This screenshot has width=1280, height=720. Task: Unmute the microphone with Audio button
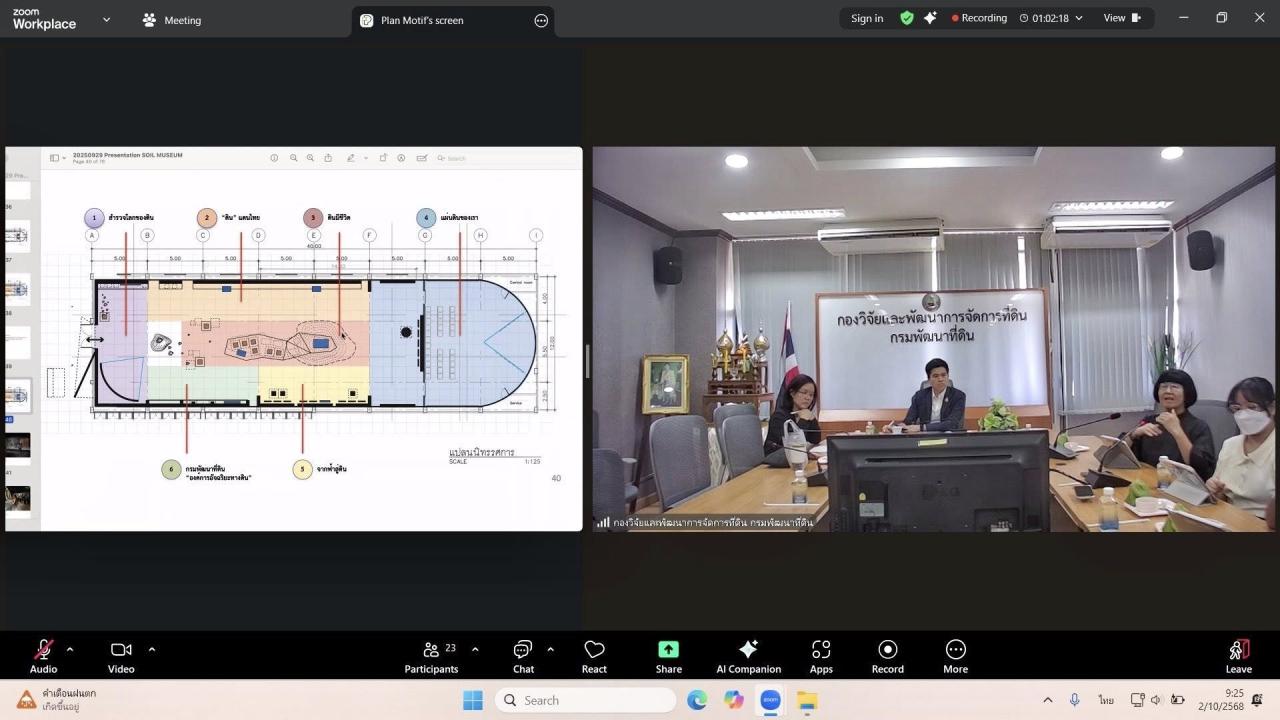tap(43, 656)
